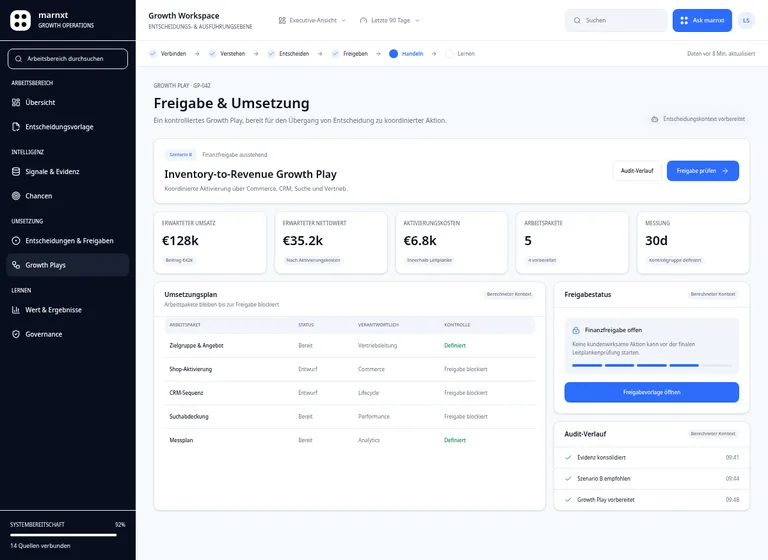768x560 pixels.
Task: Click the Verstehen step check icon
Action: click(x=212, y=54)
